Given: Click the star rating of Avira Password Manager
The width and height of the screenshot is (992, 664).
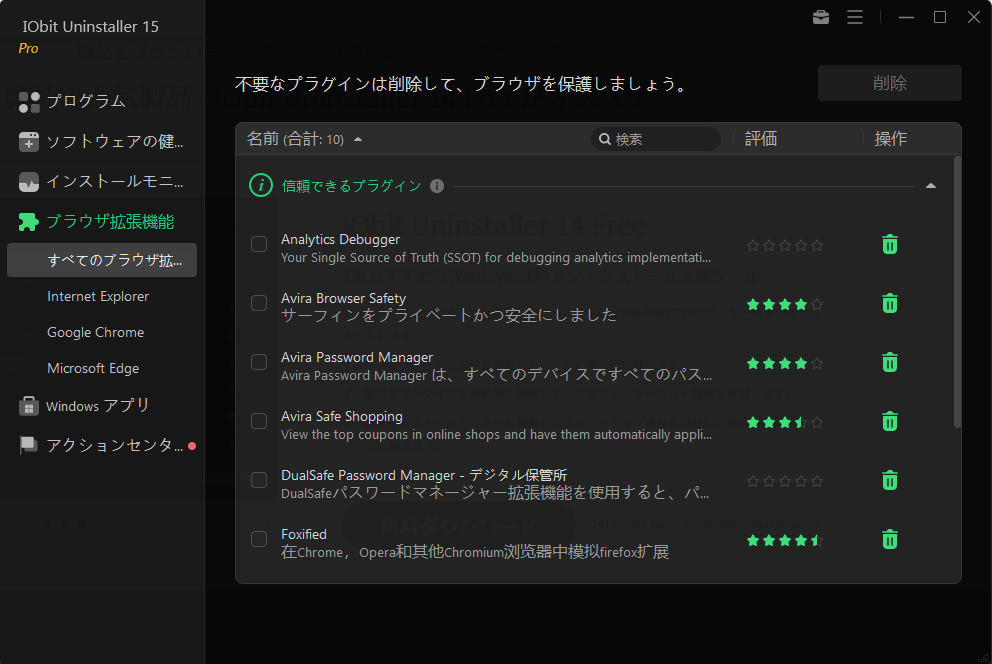Looking at the screenshot, I should click(x=784, y=364).
